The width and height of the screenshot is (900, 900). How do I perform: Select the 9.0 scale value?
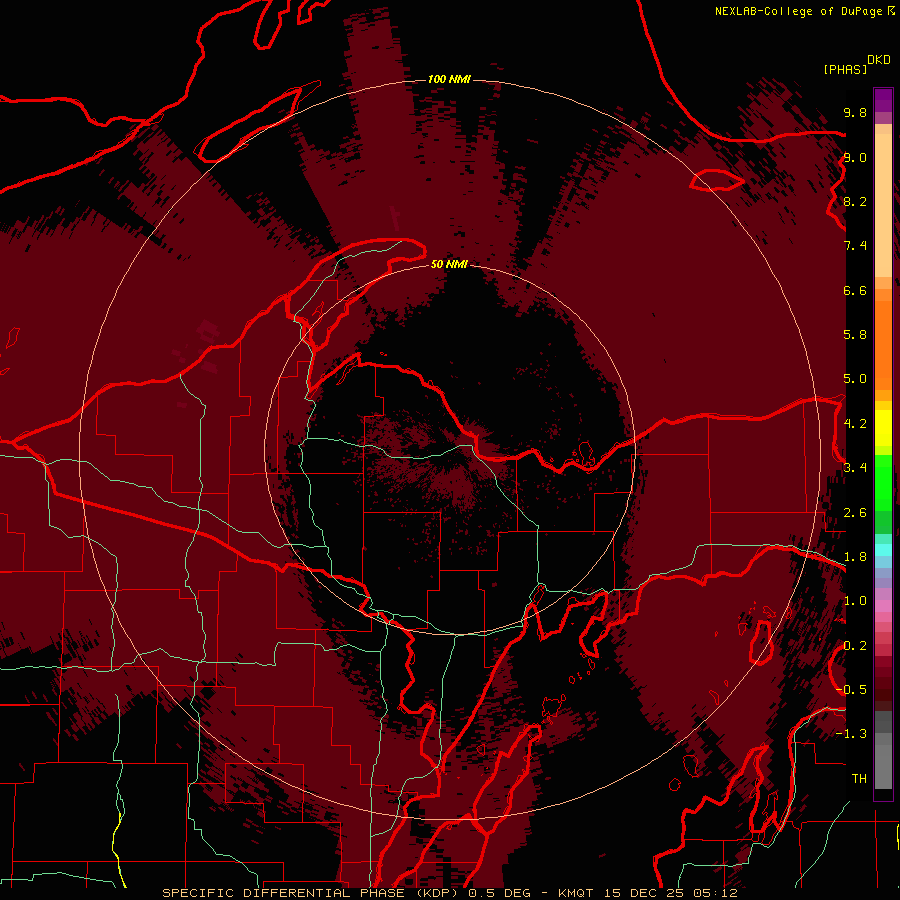click(x=855, y=157)
